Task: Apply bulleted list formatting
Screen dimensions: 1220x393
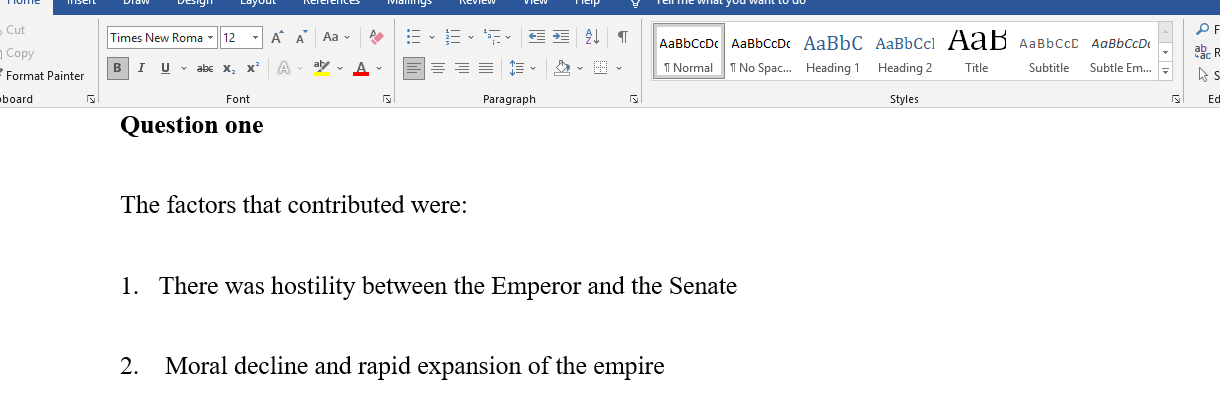Action: tap(414, 38)
